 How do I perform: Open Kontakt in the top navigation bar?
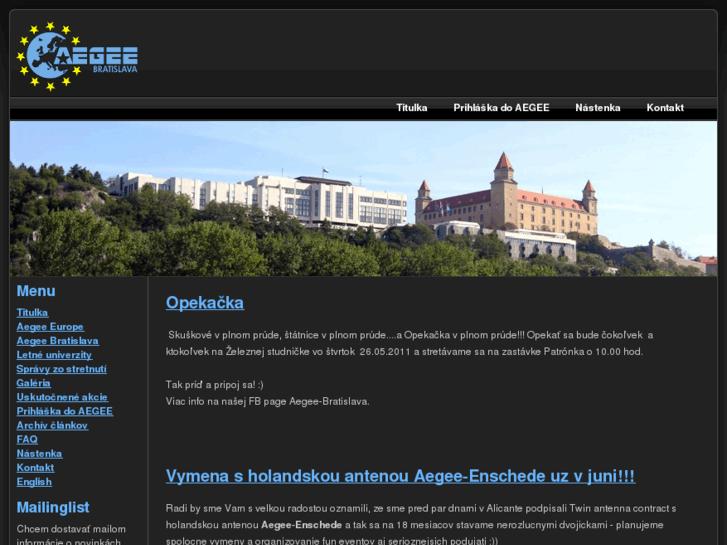(665, 108)
